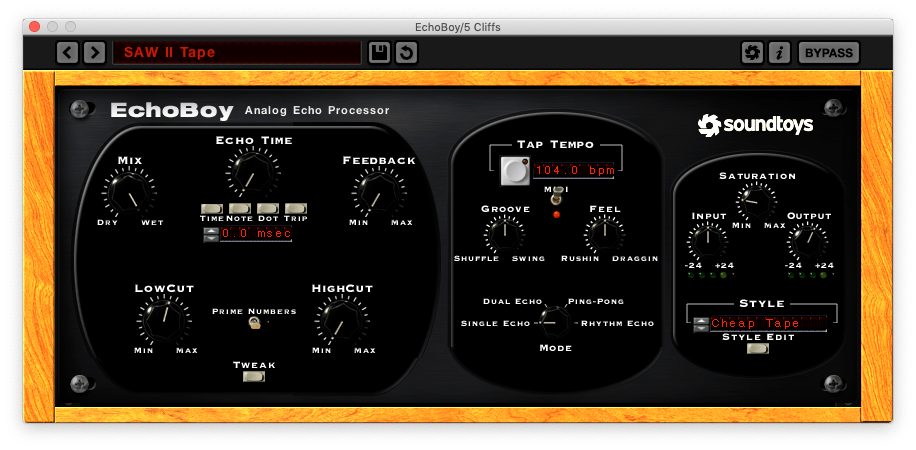
Task: Click the Groove knob
Action: 505,233
